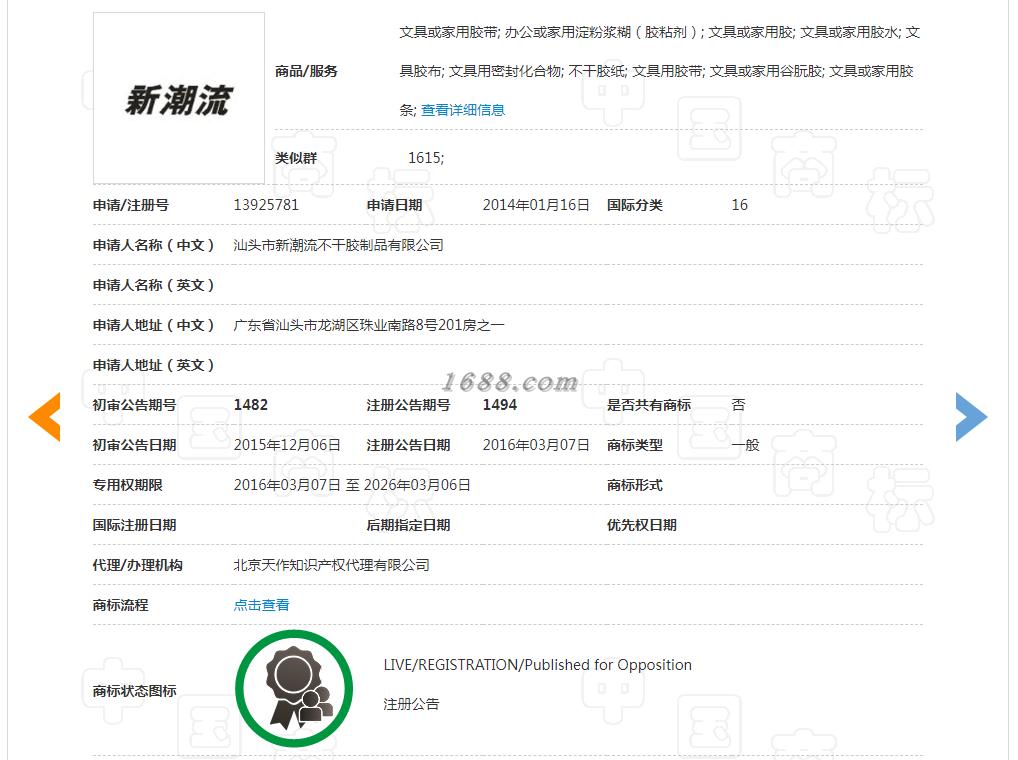Select goods text starting 文具或家用胶带
1018x760 pixels.
coord(660,71)
